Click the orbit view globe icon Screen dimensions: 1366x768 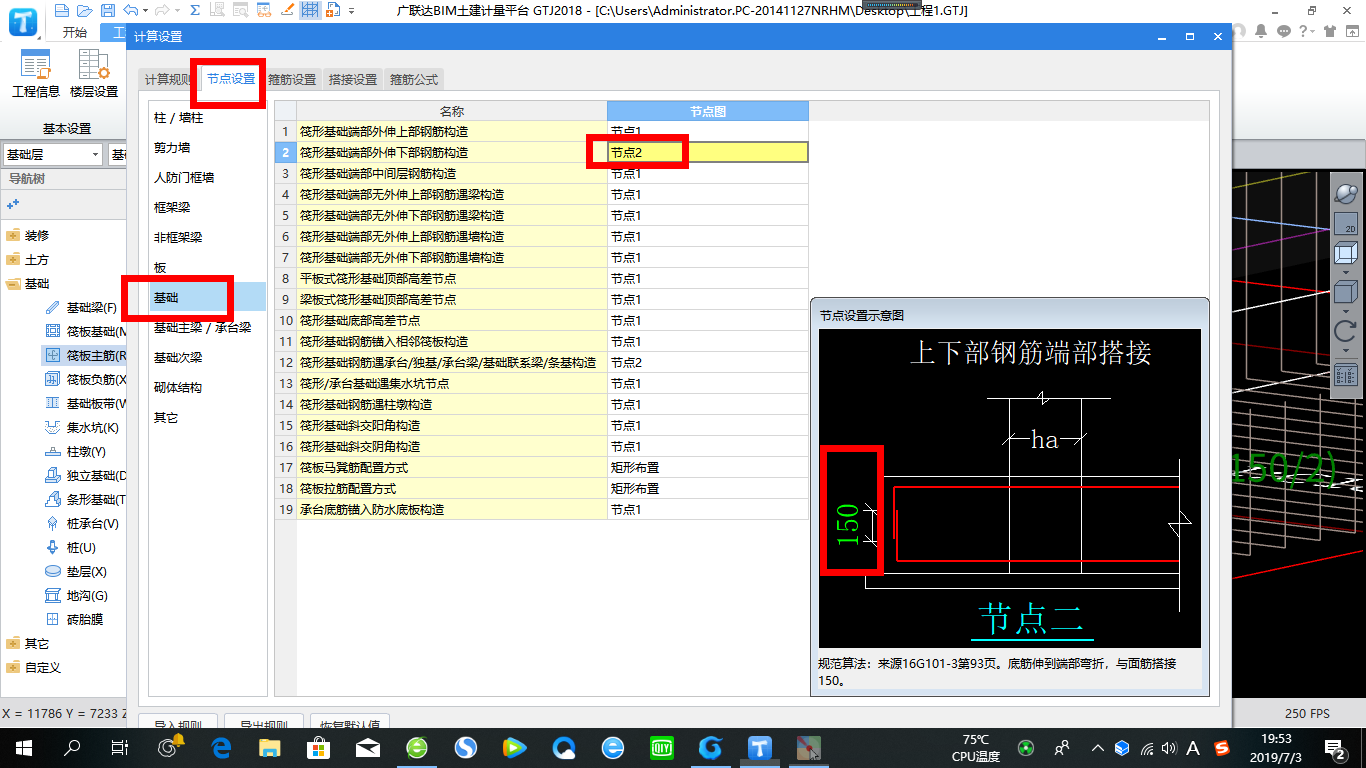click(x=1346, y=192)
